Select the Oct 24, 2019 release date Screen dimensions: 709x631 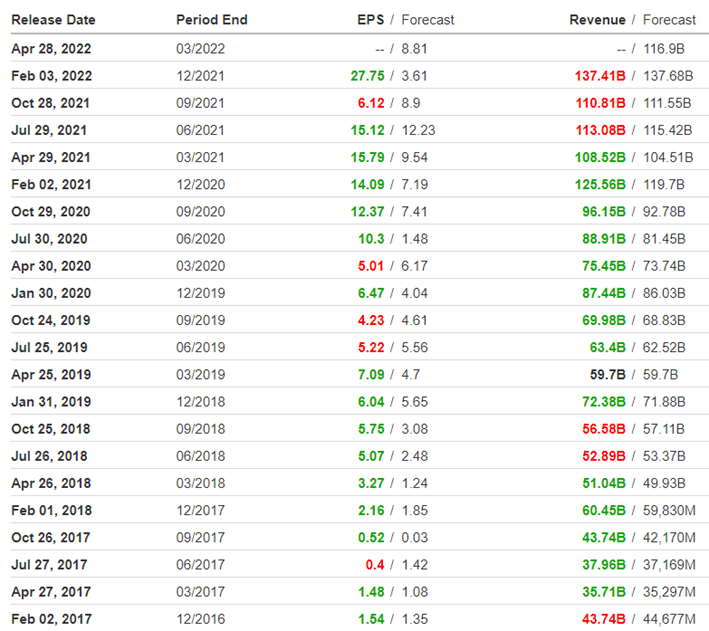[x=51, y=320]
